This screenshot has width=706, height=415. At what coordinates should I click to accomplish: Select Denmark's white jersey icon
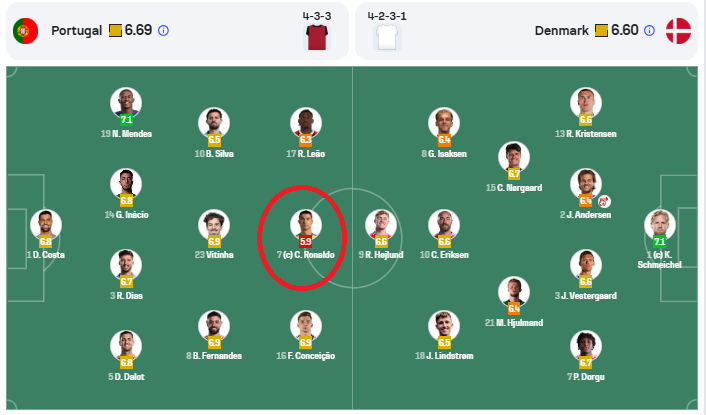387,37
